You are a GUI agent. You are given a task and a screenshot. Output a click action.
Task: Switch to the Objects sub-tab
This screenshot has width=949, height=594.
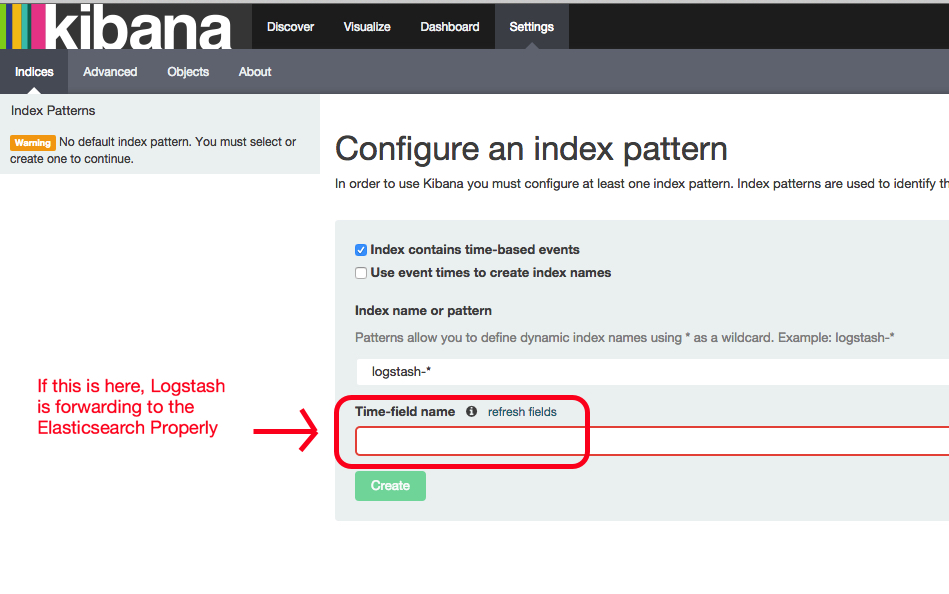coord(188,71)
